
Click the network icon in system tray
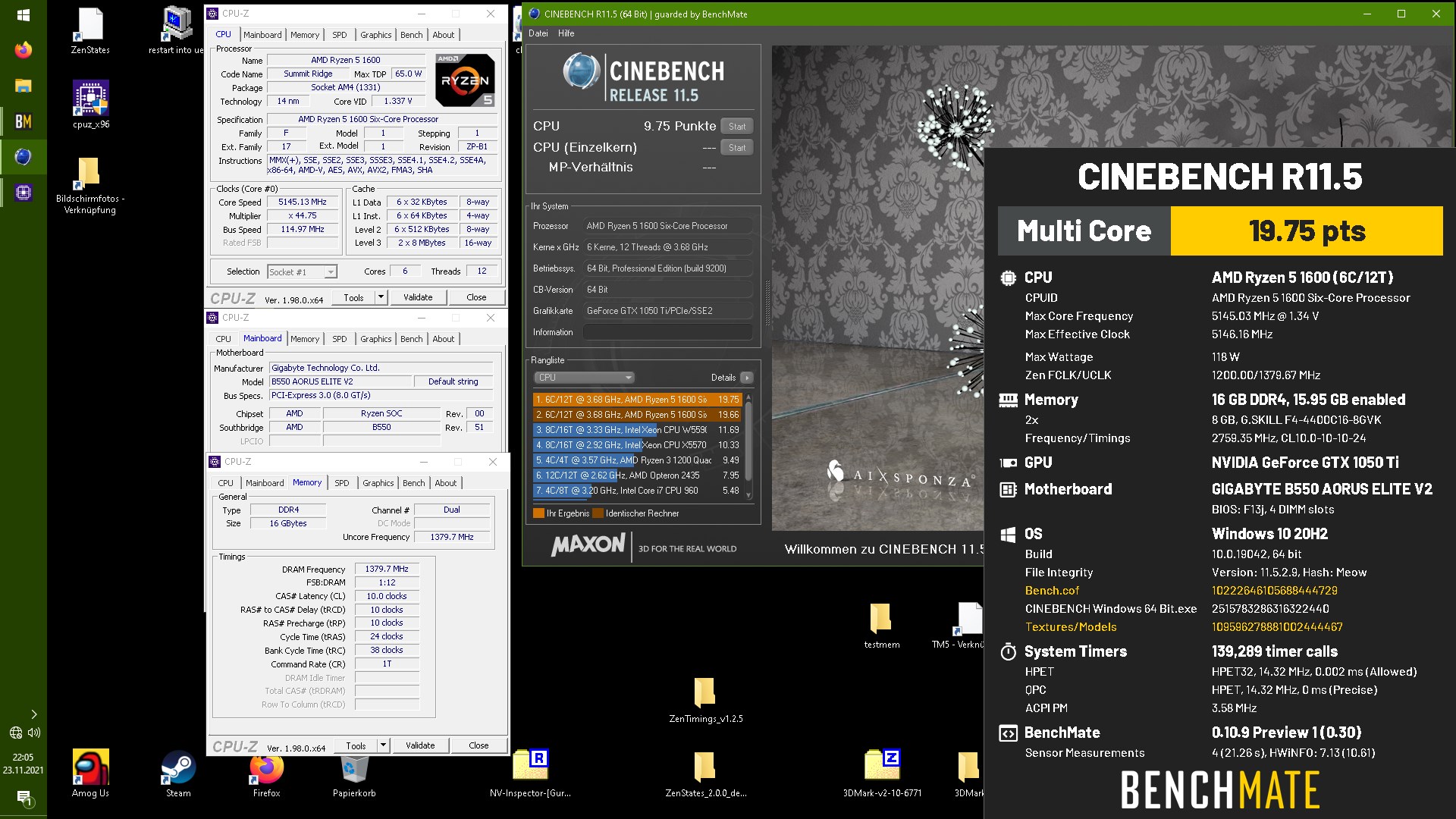15,733
